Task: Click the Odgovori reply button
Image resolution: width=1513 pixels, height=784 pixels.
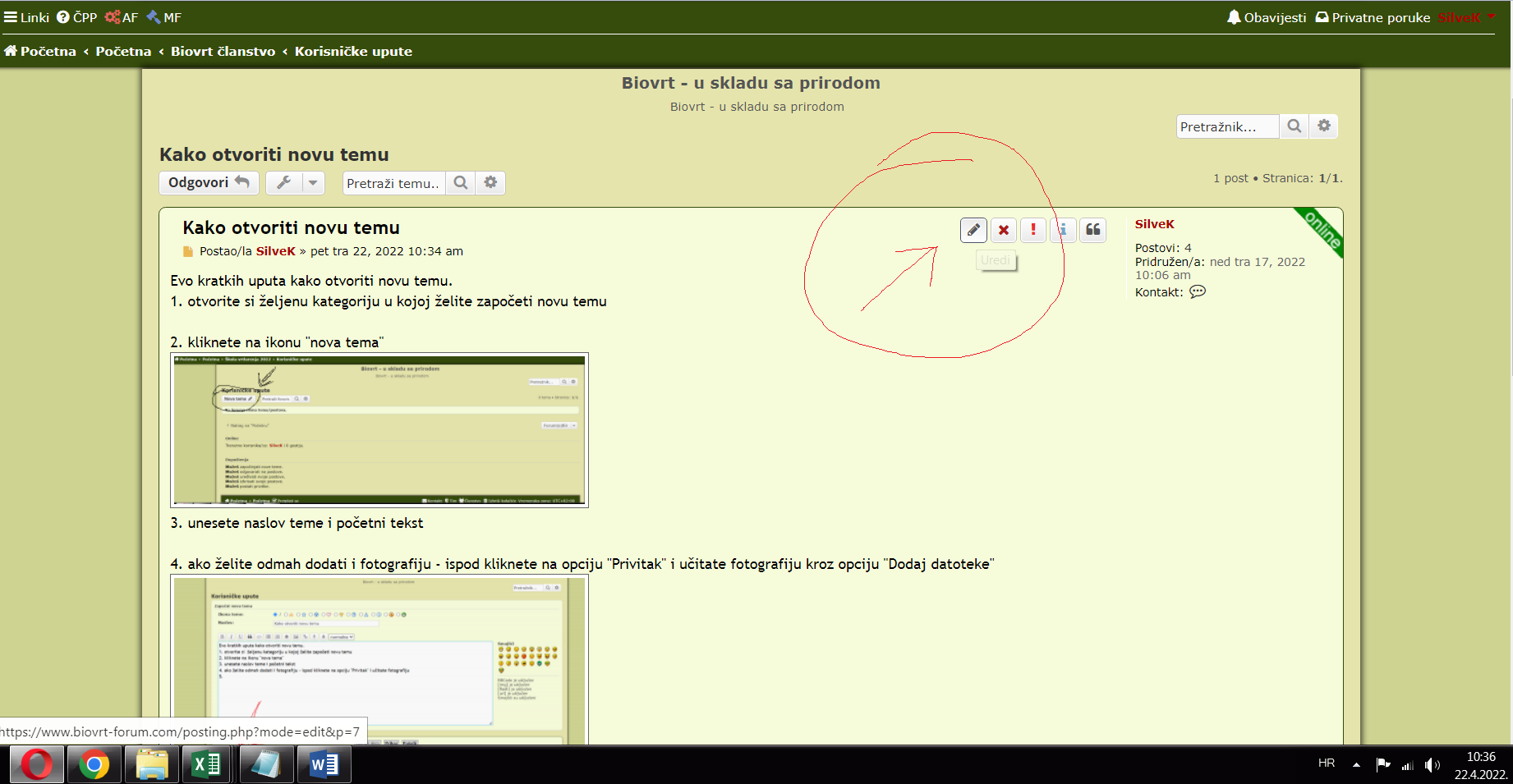Action: (x=209, y=183)
